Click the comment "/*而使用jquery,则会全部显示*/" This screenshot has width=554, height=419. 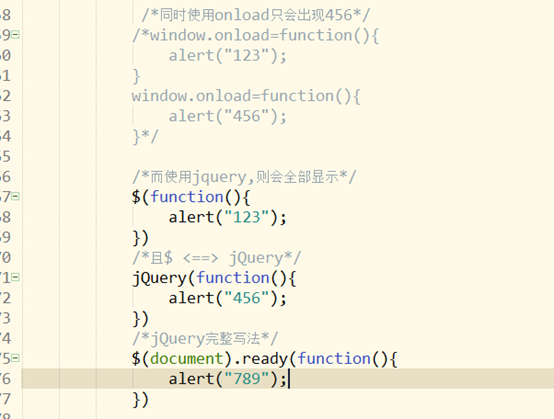point(244,177)
